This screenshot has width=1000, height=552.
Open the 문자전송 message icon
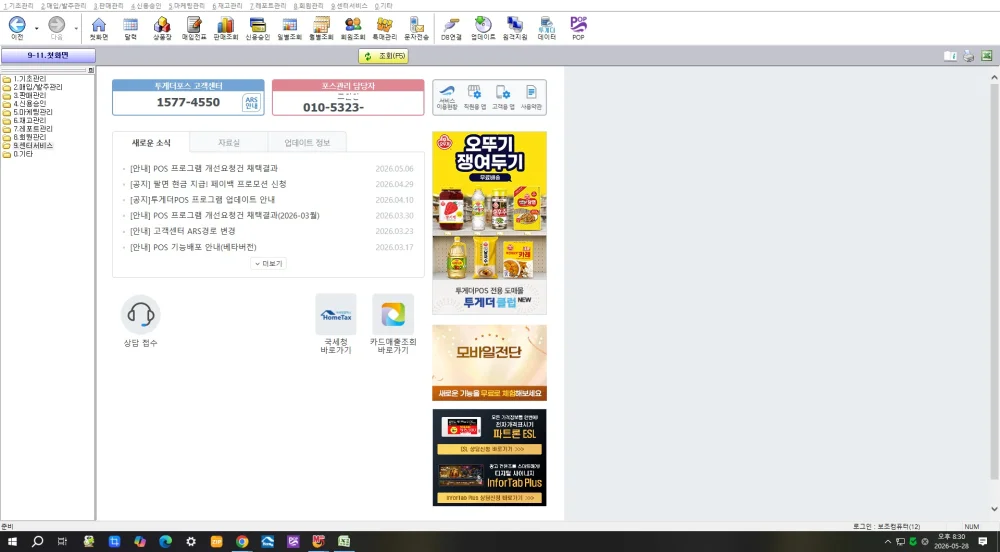pos(416,29)
